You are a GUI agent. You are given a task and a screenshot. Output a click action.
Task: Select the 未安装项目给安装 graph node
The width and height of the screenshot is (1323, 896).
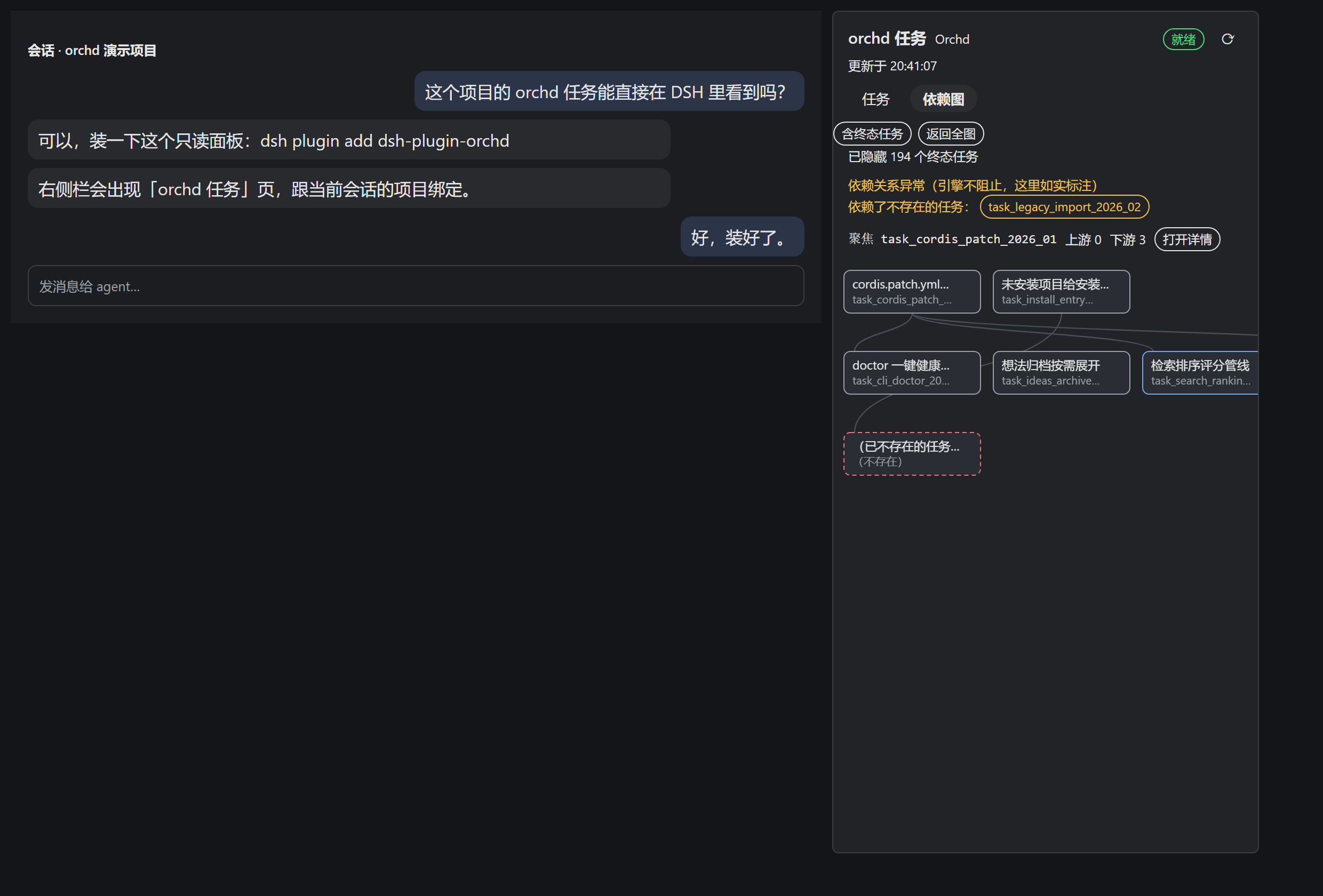coord(1061,291)
